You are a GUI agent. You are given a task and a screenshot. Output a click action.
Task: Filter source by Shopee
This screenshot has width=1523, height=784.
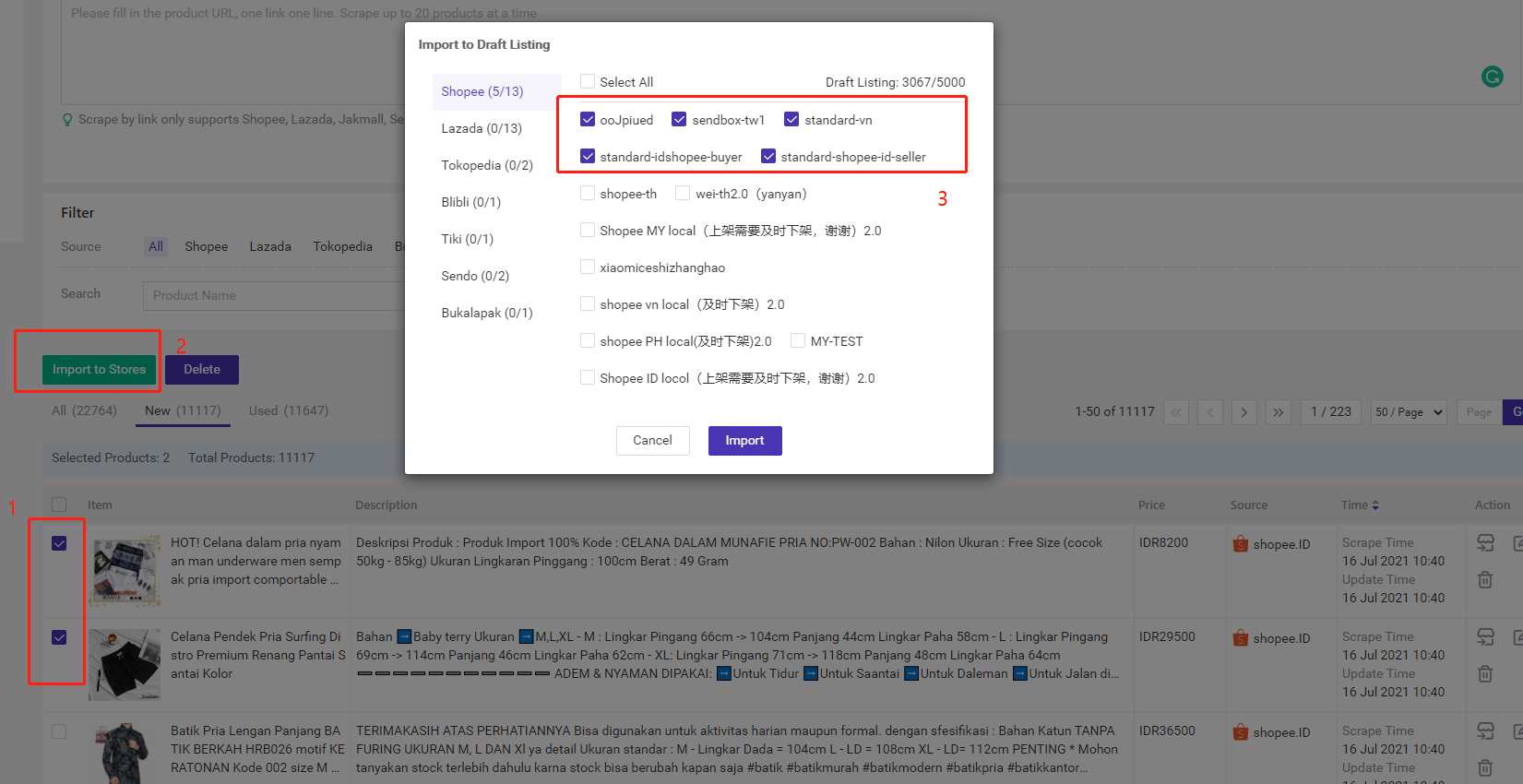pos(206,247)
